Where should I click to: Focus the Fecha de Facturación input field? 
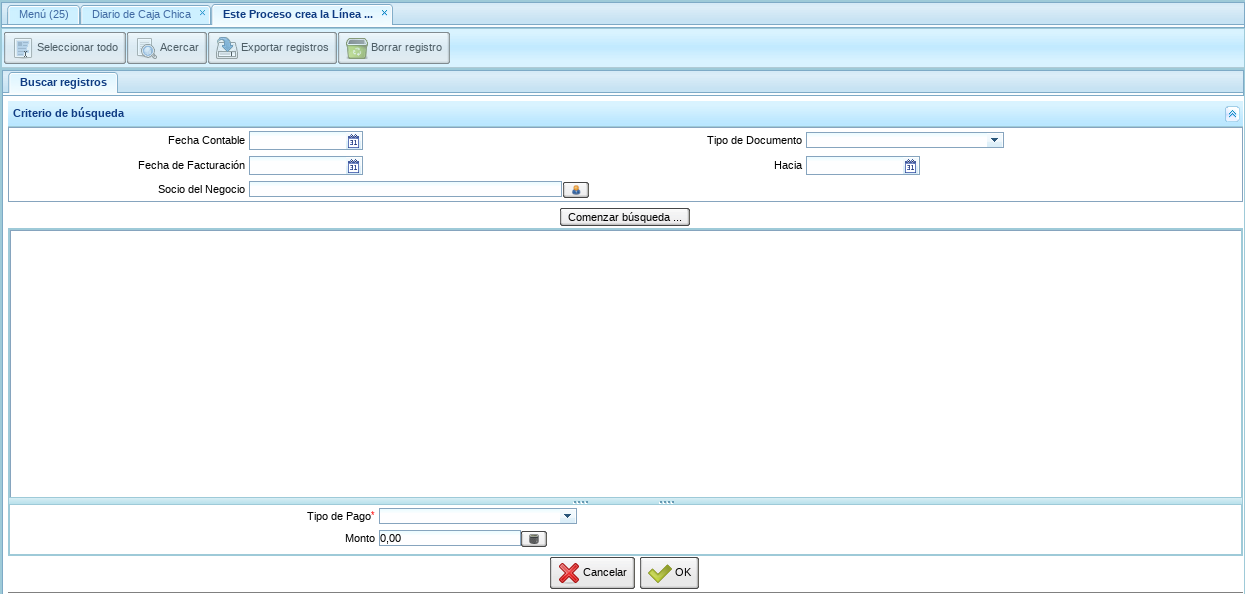click(x=297, y=166)
